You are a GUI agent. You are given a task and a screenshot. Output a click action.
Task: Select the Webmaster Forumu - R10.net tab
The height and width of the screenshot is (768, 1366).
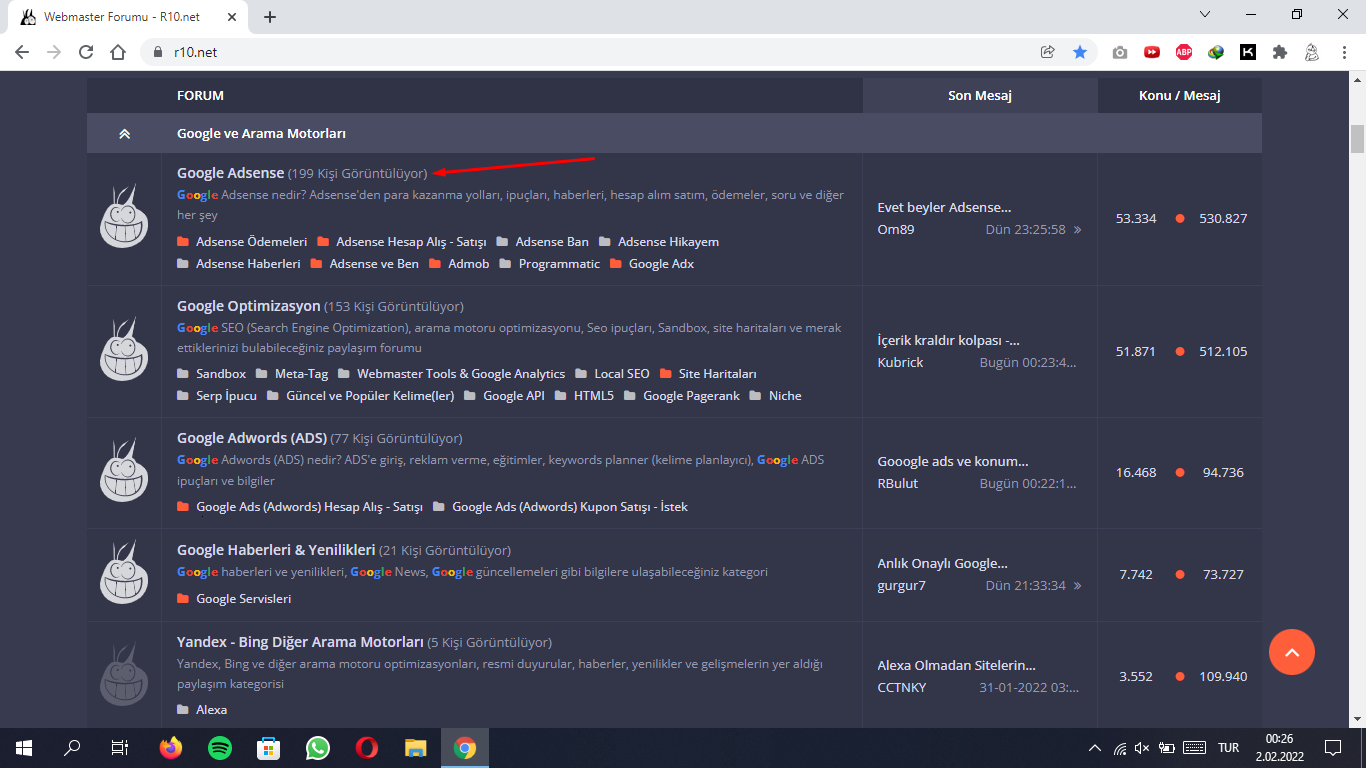[x=128, y=17]
